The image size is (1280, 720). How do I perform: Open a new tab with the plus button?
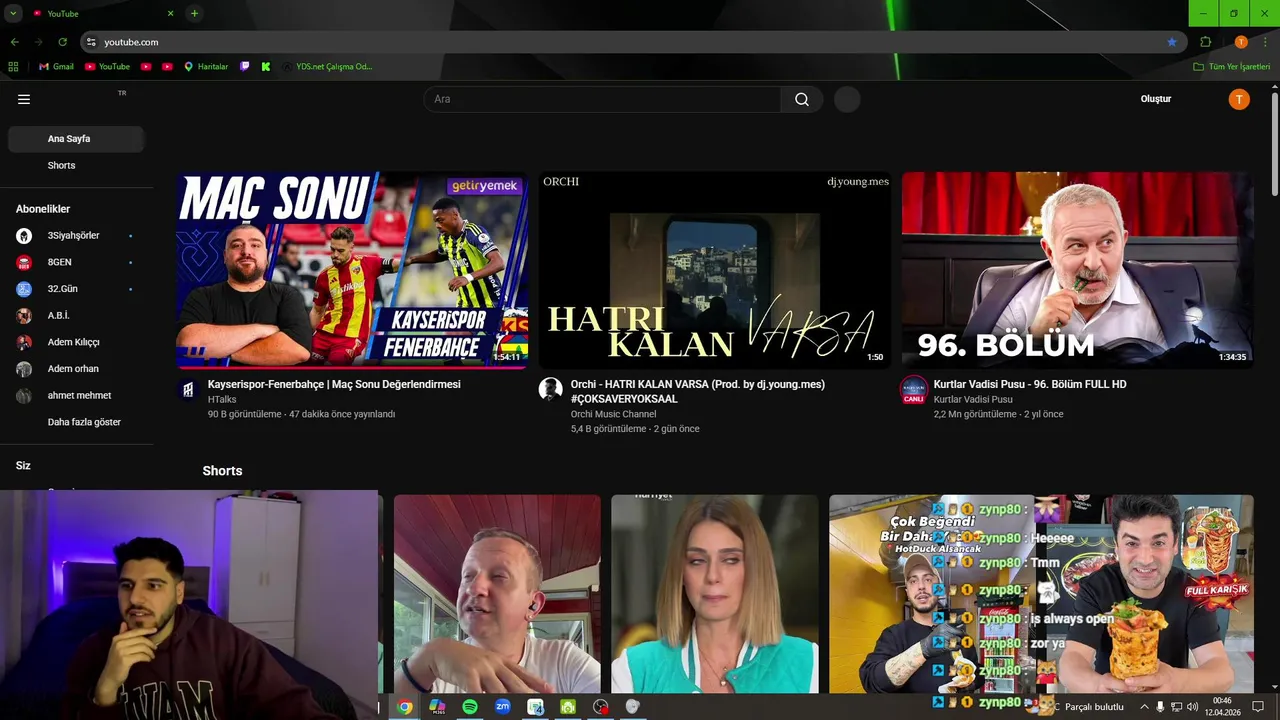194,13
